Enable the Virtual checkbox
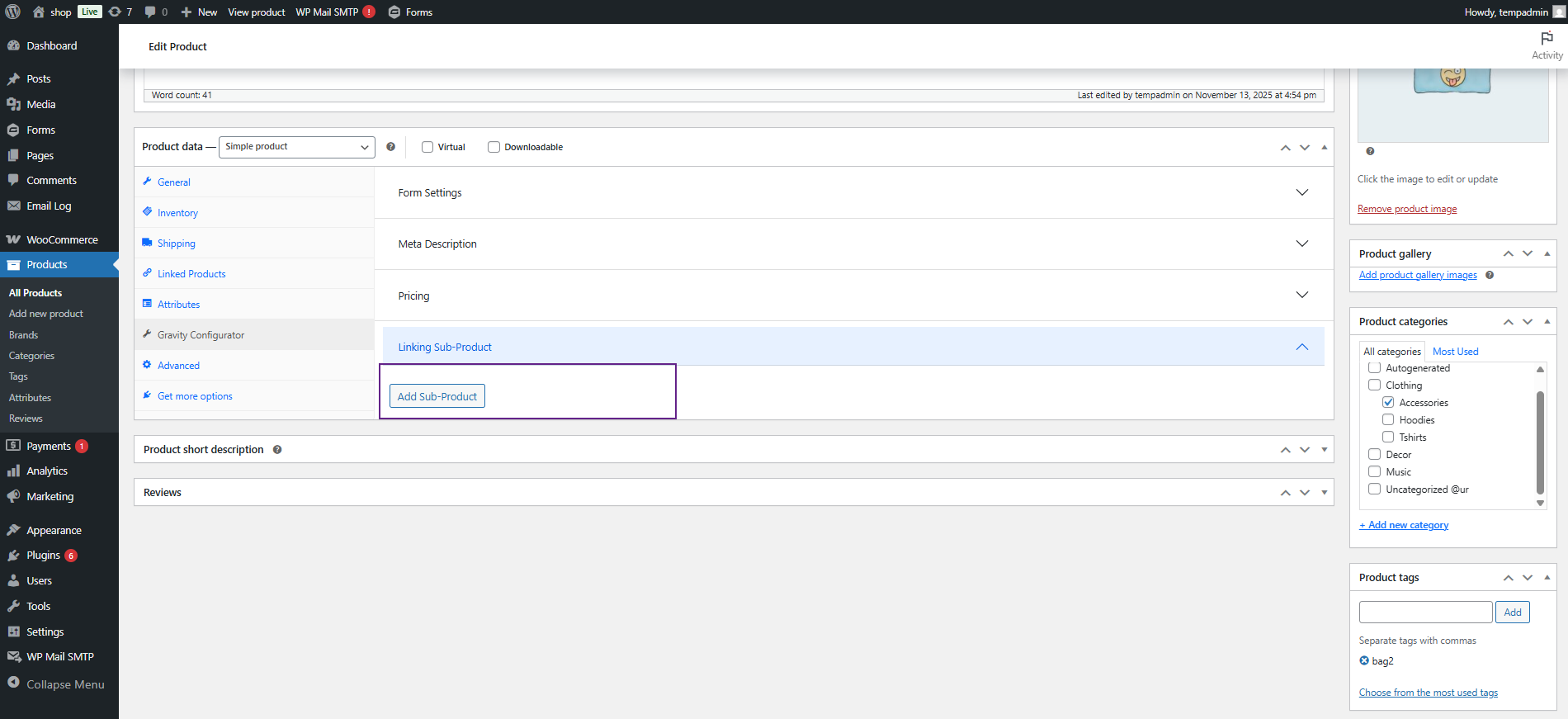 tap(427, 147)
